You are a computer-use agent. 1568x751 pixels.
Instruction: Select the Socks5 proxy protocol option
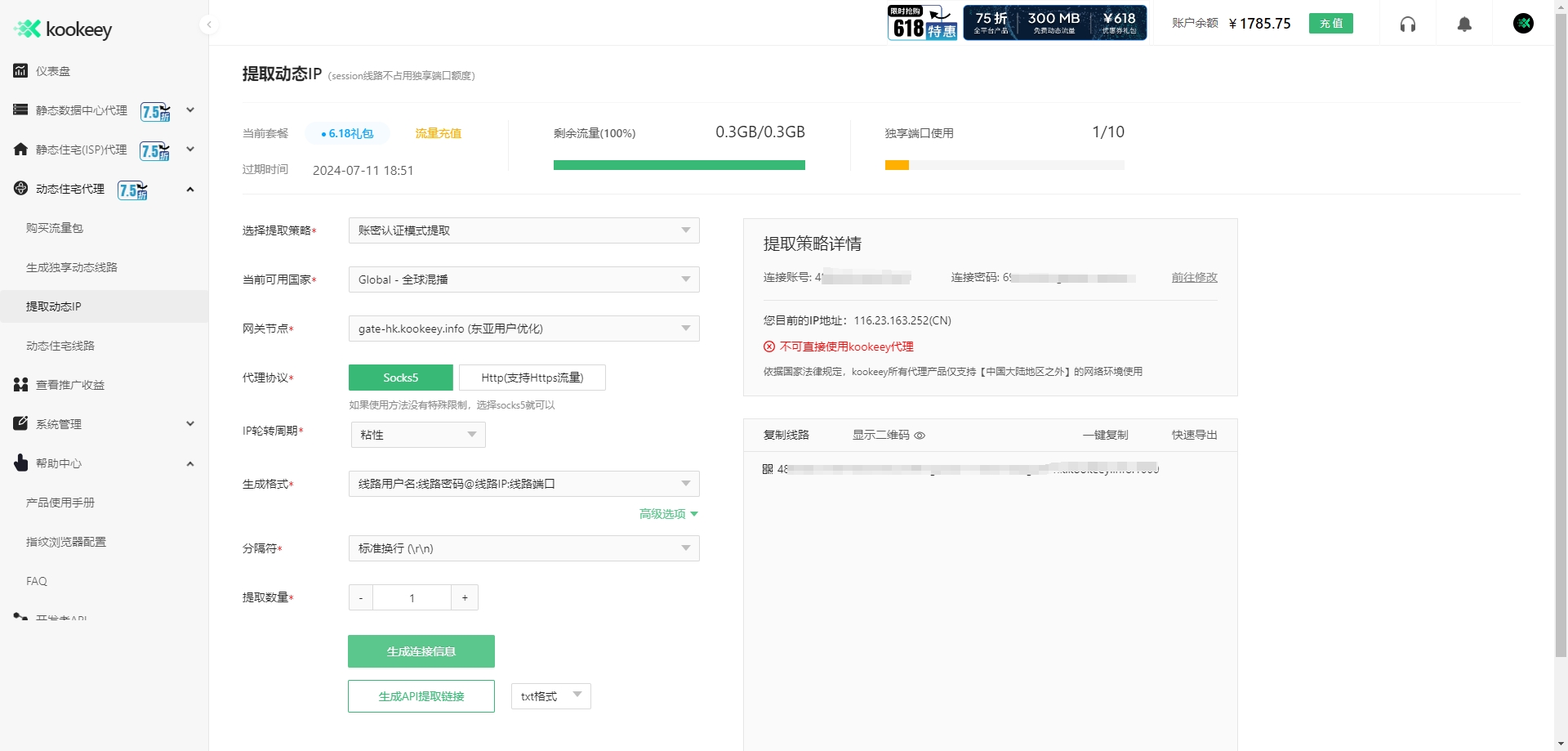[400, 377]
